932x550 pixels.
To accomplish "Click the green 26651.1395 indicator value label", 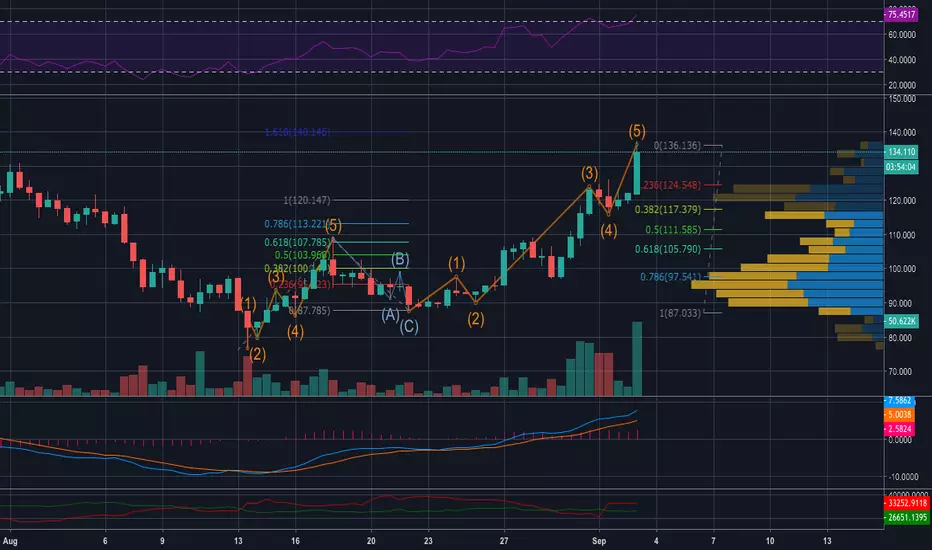I will point(907,517).
